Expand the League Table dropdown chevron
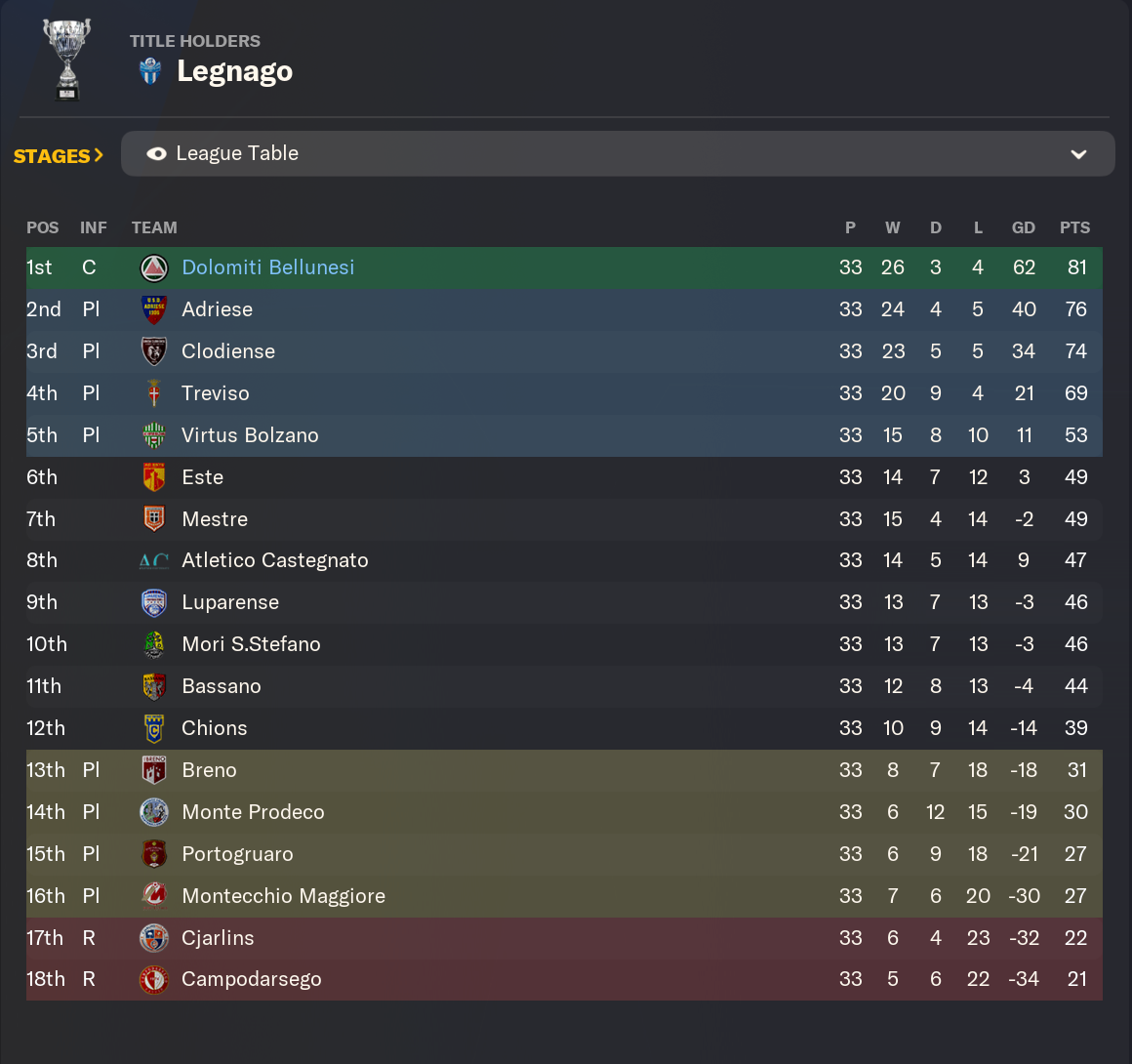The image size is (1132, 1064). click(1078, 154)
